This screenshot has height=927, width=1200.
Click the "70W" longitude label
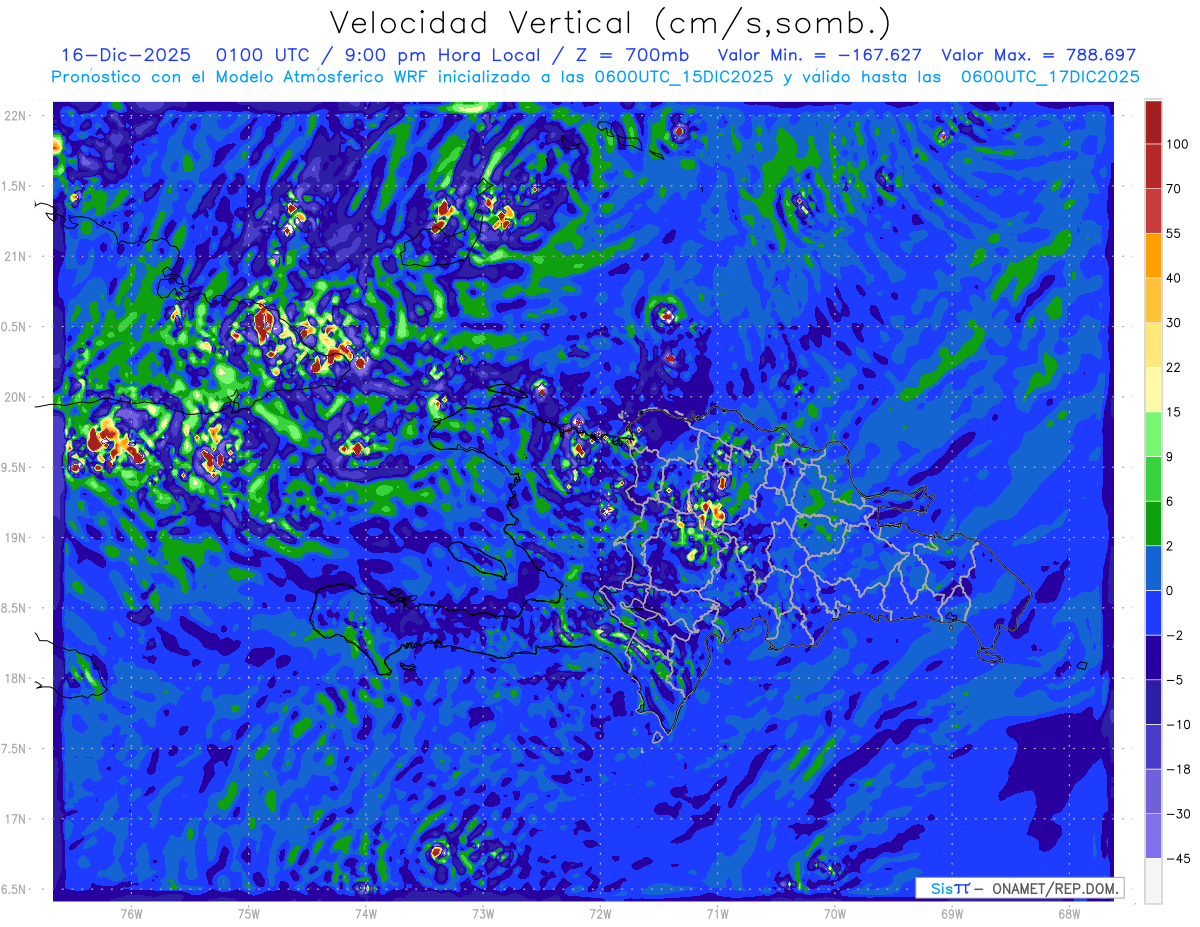[835, 914]
